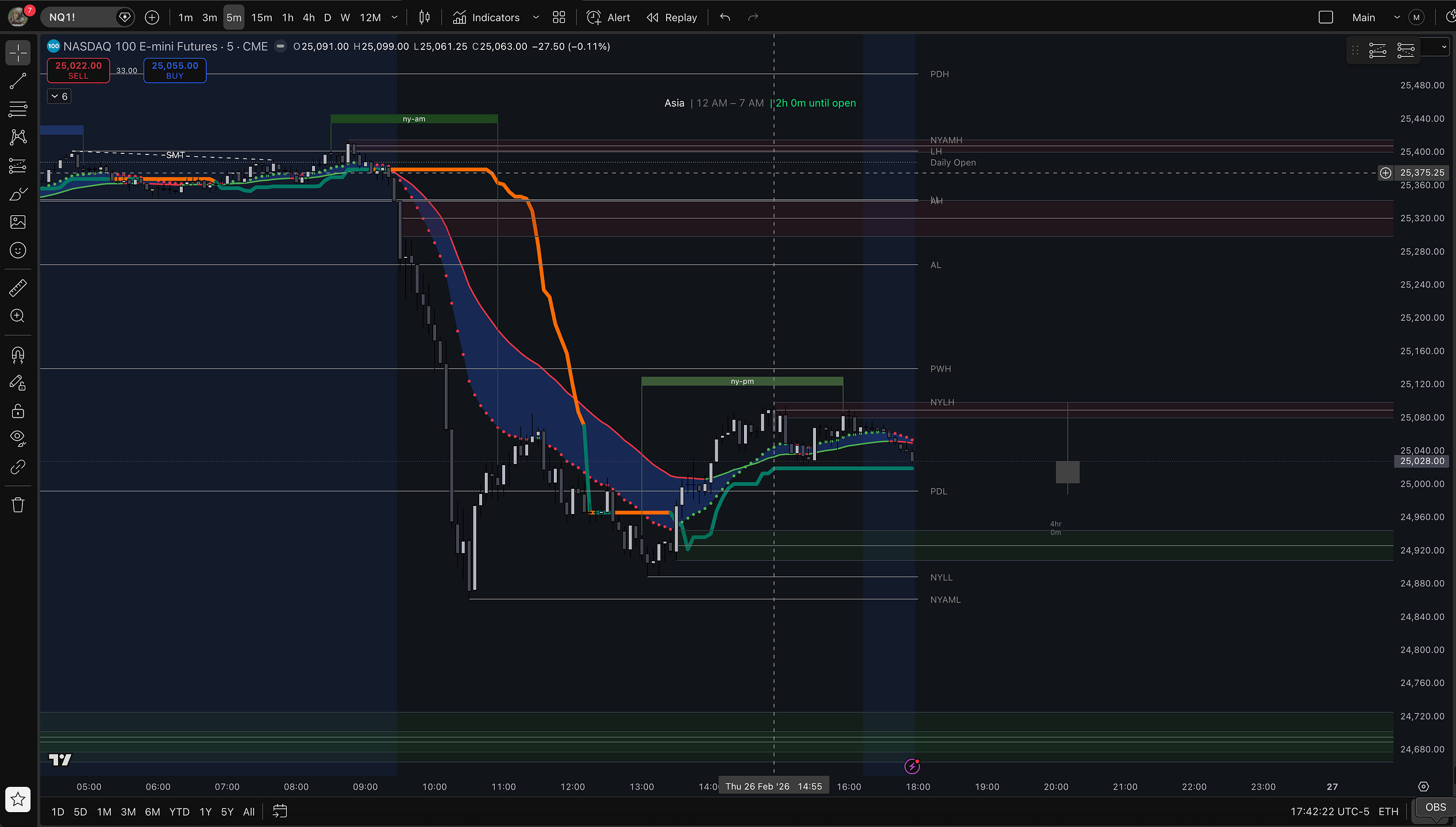The width and height of the screenshot is (1456, 827).
Task: Open the Fibonacci retracement tool
Action: coord(18,109)
